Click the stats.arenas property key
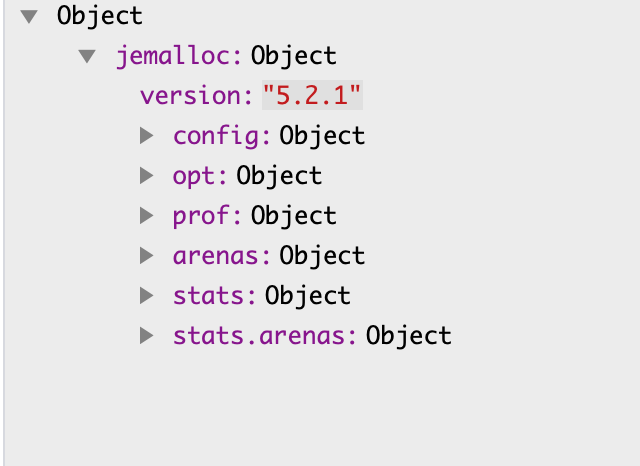The image size is (640, 466). point(264,336)
